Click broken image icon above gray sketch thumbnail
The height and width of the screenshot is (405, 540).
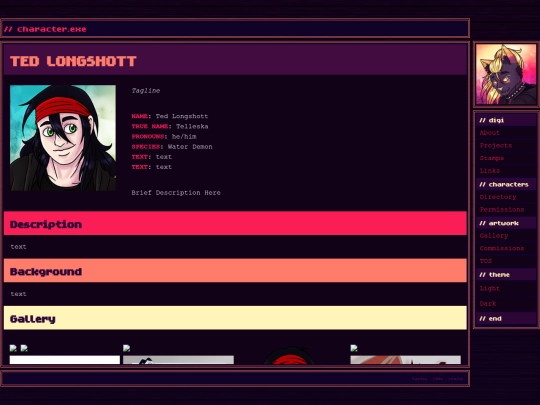pyautogui.click(x=126, y=348)
